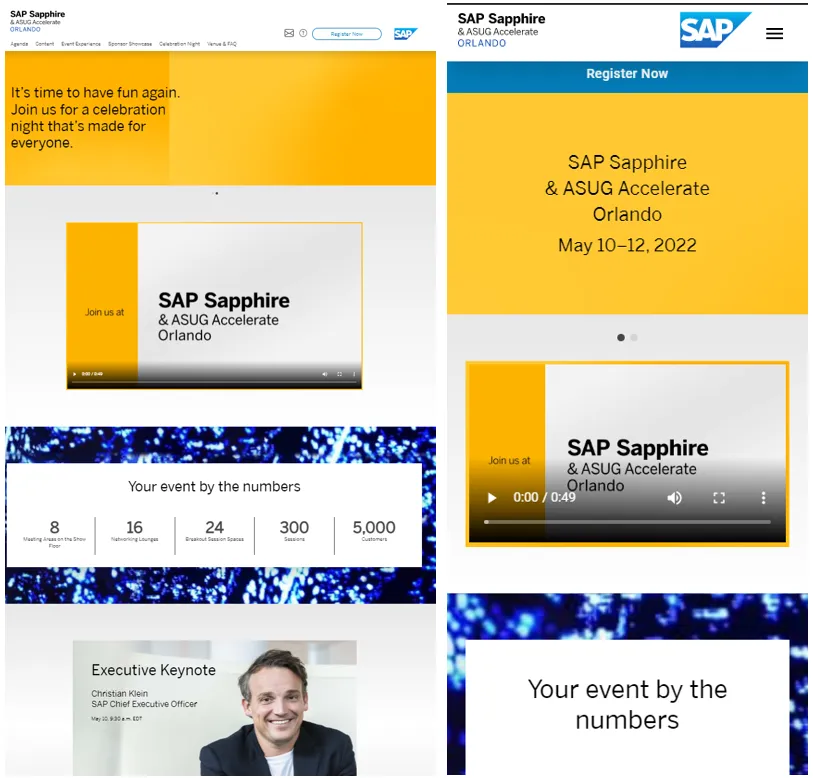The image size is (813, 778).
Task: Click the envelope contact icon in desktop header
Action: 289,33
